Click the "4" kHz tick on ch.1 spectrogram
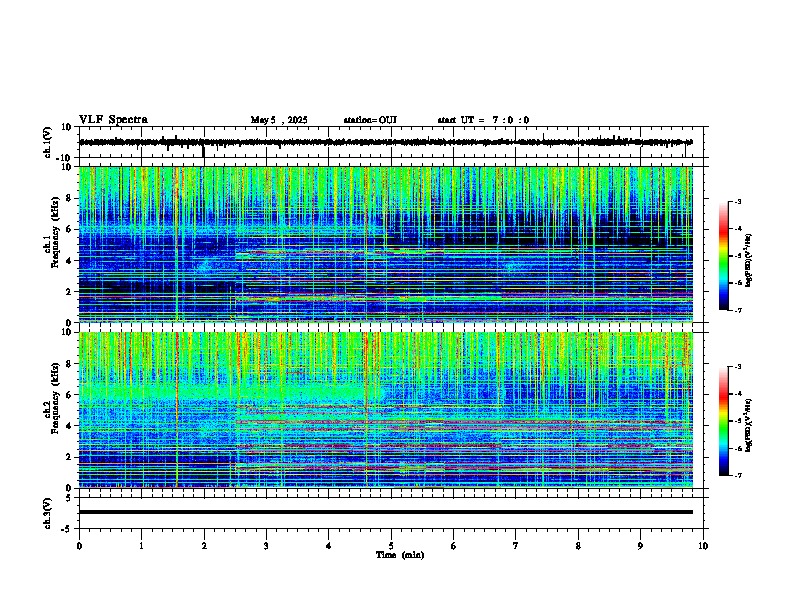 69,261
